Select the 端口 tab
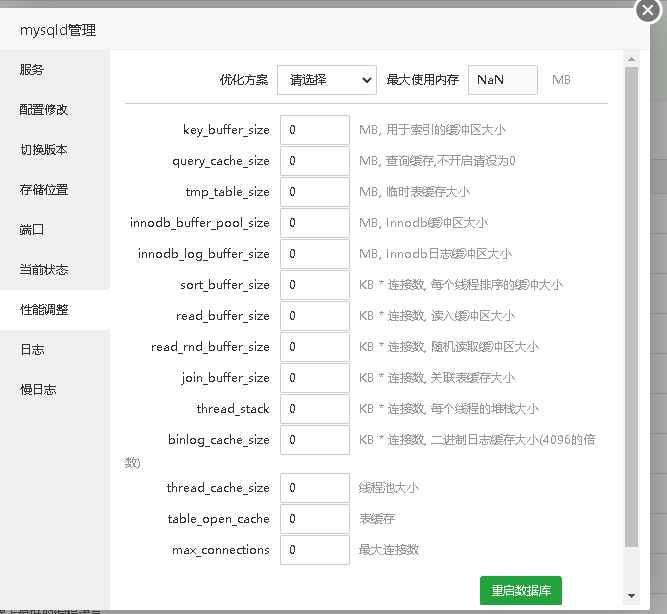Viewport: 667px width, 614px height. click(x=55, y=229)
